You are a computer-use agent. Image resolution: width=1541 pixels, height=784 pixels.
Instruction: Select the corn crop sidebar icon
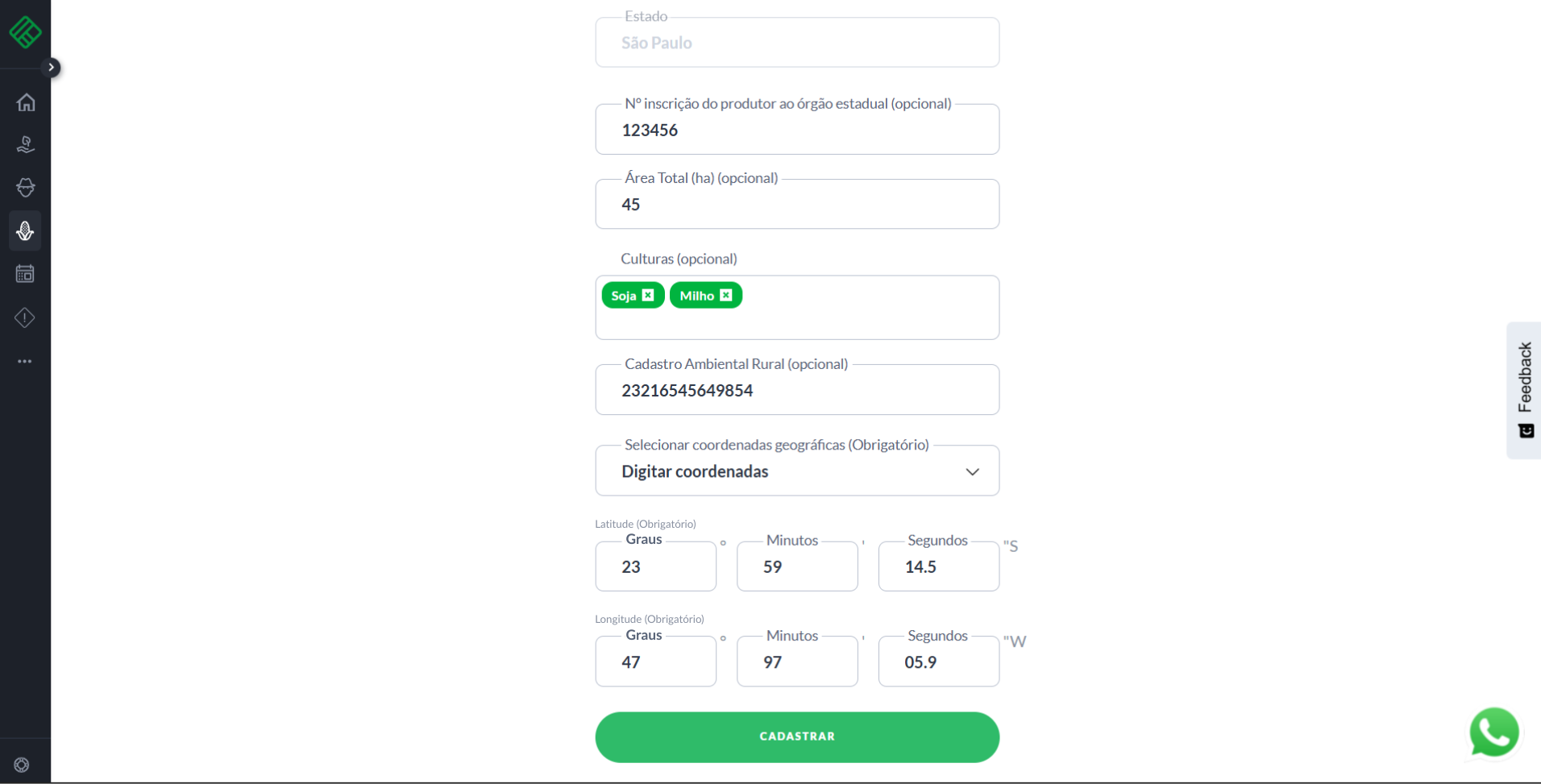pyautogui.click(x=26, y=231)
